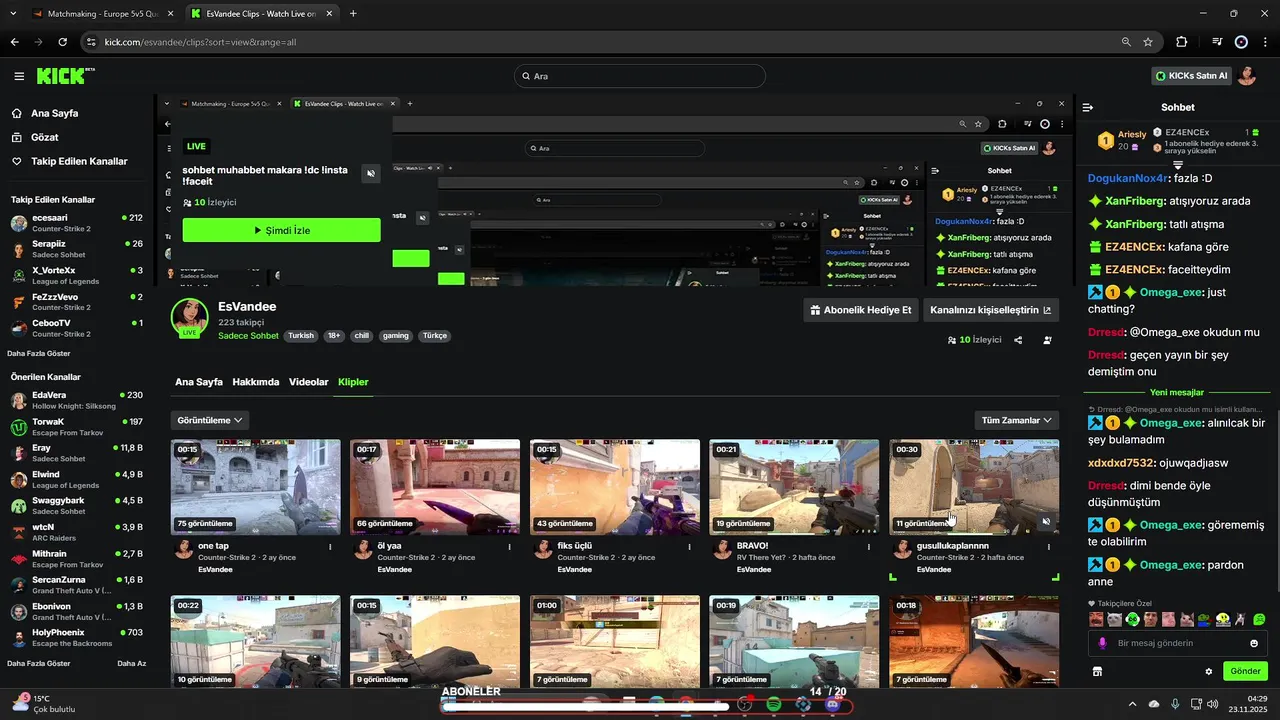1280x720 pixels.
Task: Open the Sadece Sohbet category link under EsVandee
Action: [x=248, y=336]
